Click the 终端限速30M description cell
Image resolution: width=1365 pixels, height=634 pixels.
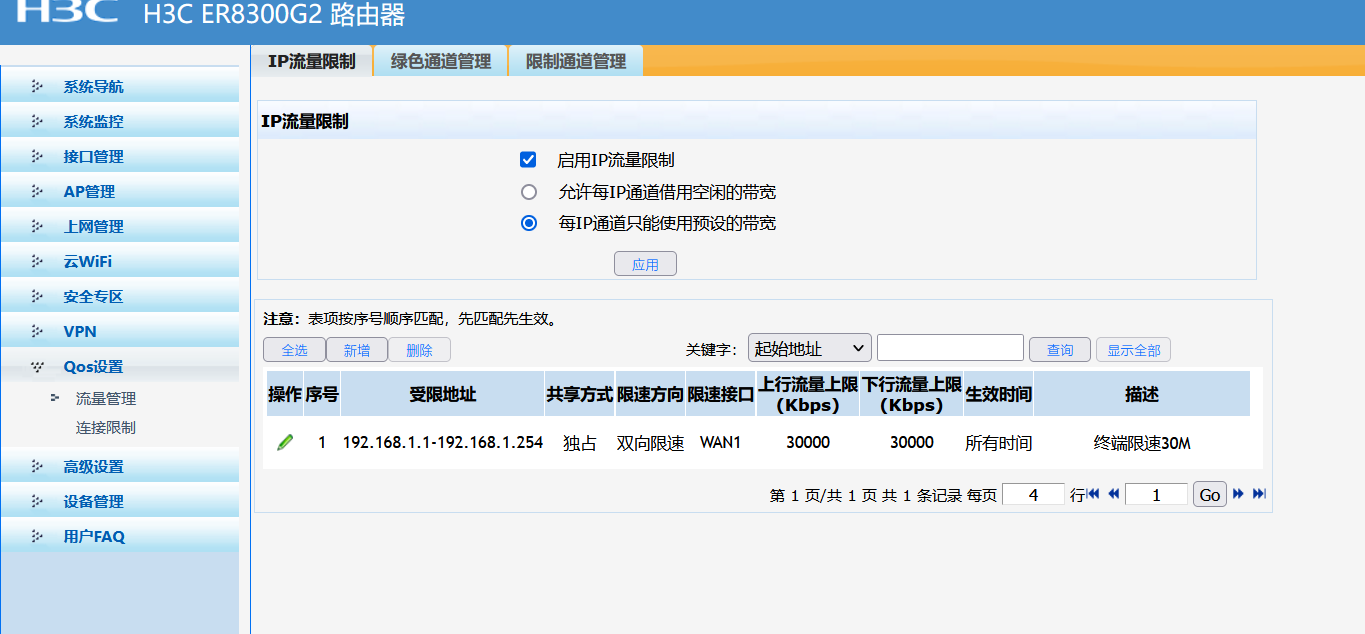pos(1142,443)
